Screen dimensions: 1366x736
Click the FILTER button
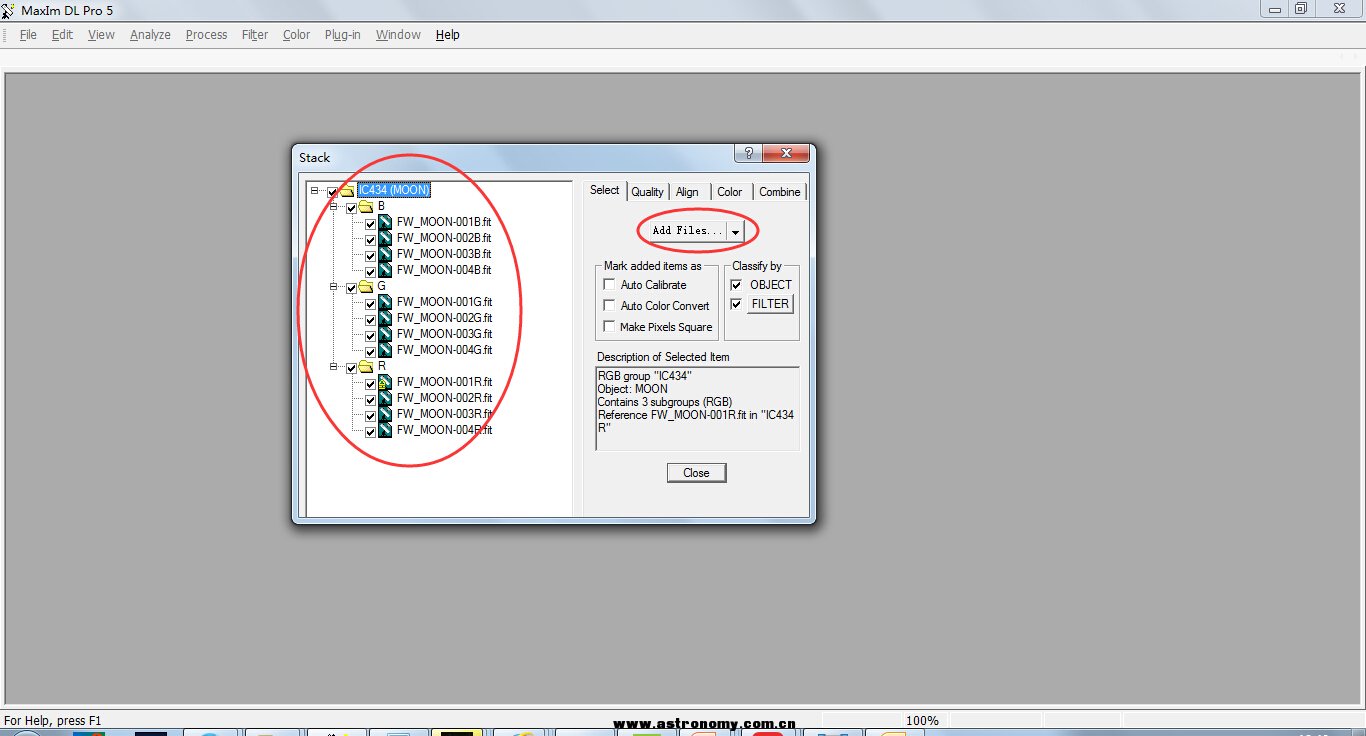click(770, 304)
